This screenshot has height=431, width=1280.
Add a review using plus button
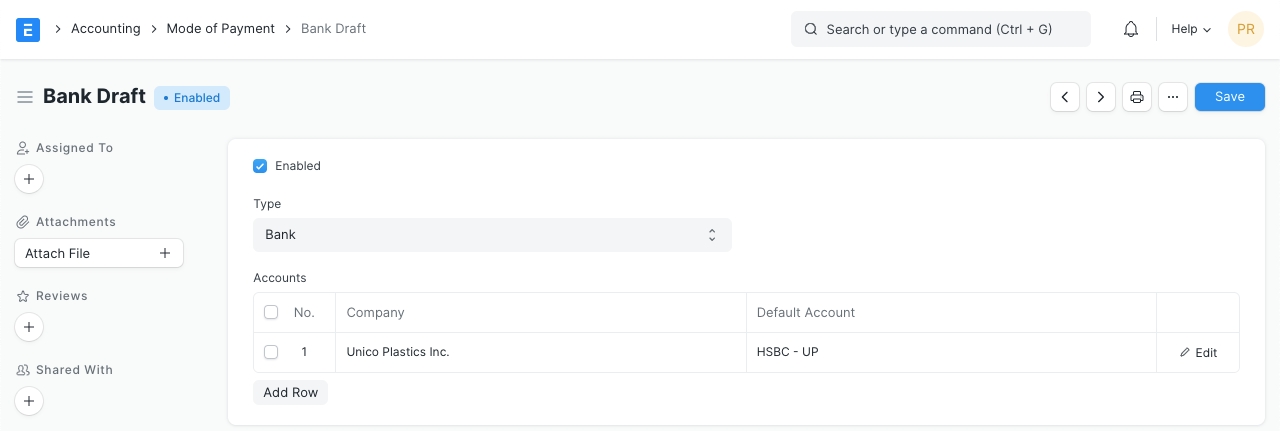[x=29, y=327]
